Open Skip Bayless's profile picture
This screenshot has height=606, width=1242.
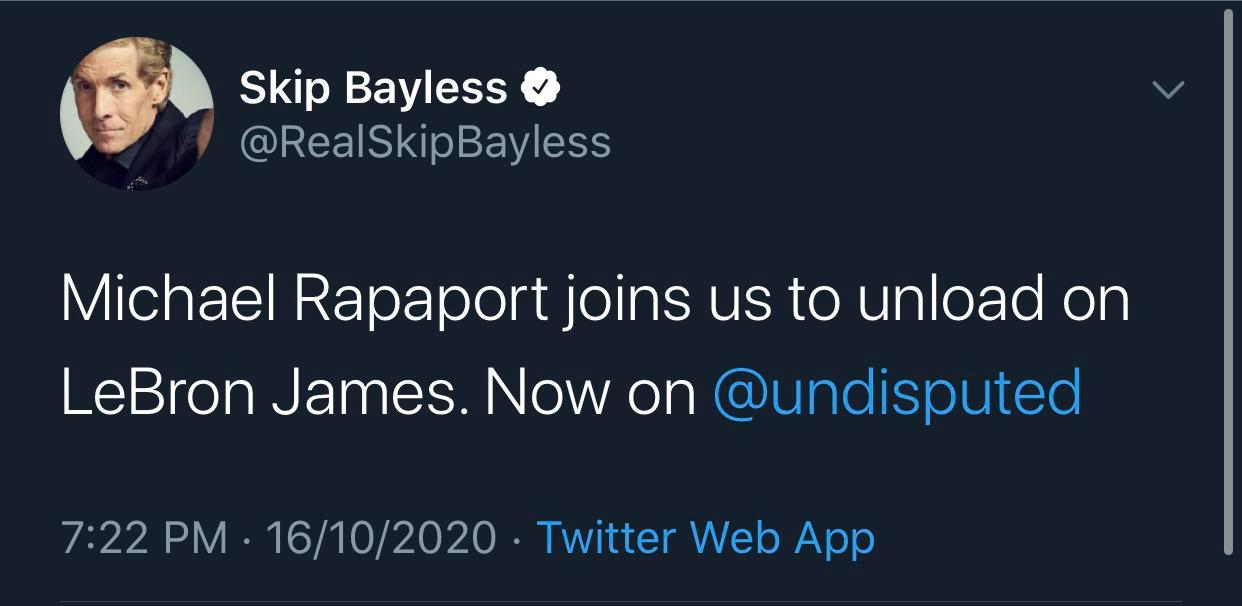136,114
